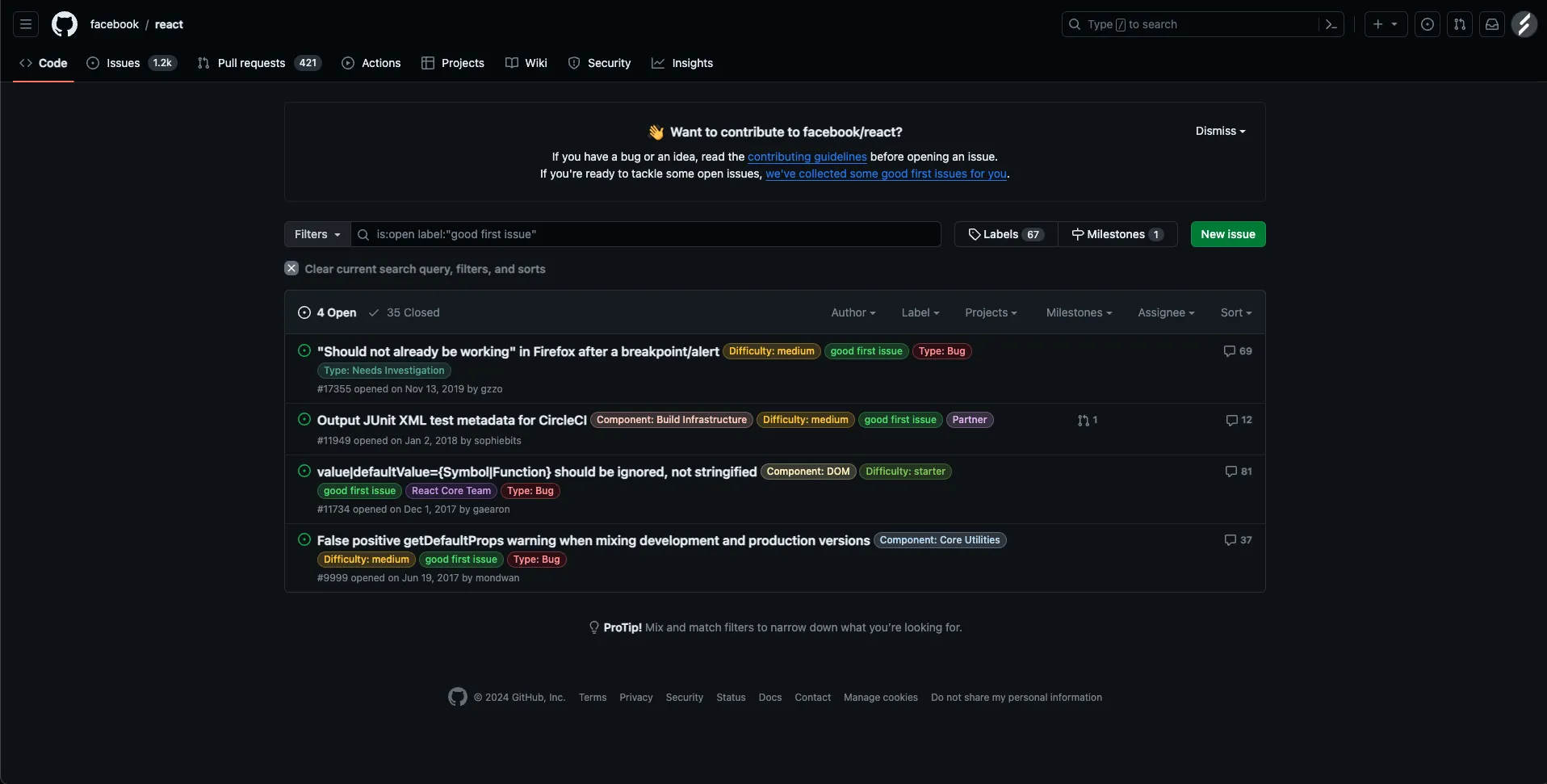Open the Manage cookies footer link

point(881,698)
